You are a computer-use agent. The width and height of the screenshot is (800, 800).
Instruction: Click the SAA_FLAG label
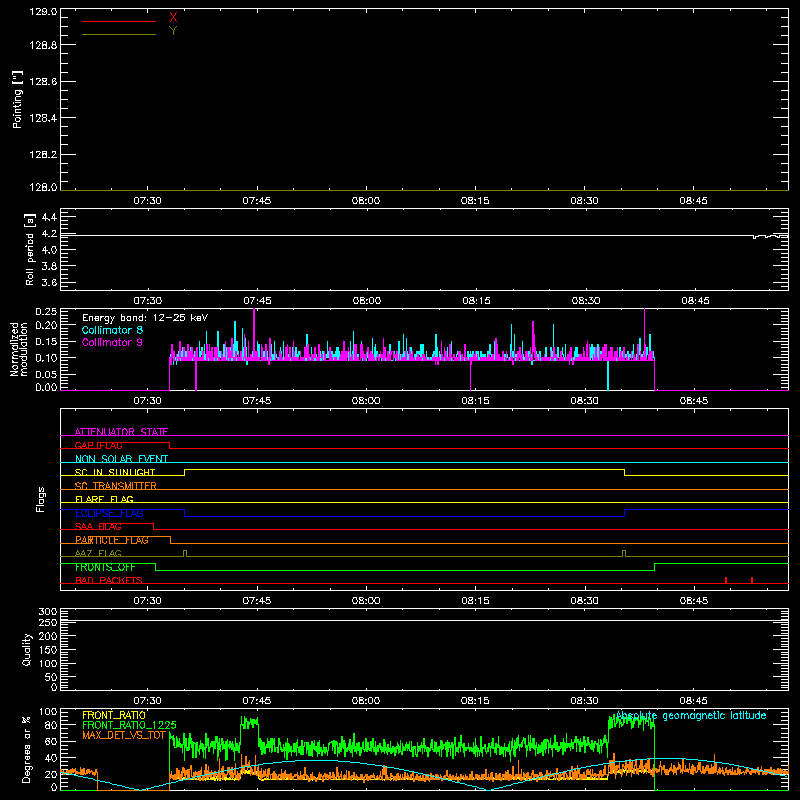[x=98, y=527]
